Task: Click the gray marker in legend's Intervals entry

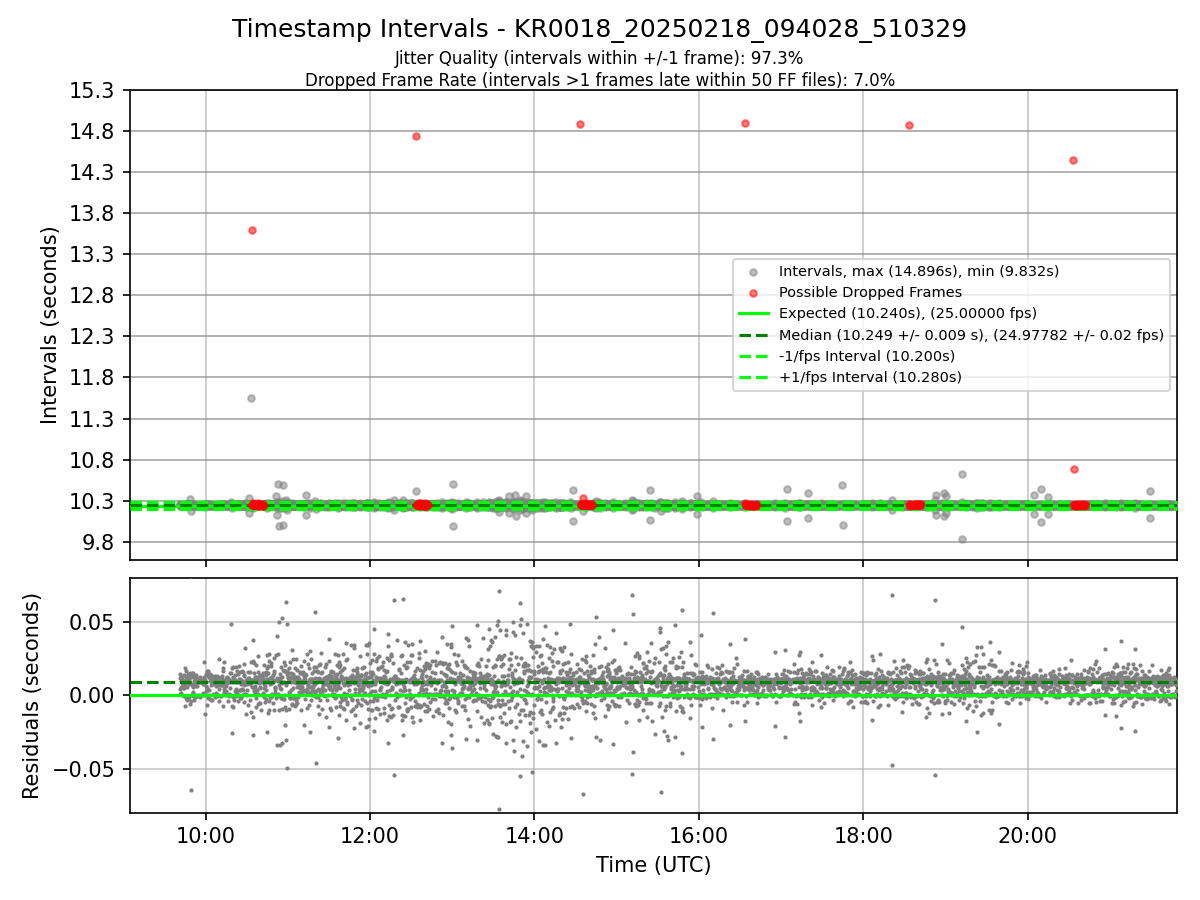Action: pyautogui.click(x=753, y=272)
